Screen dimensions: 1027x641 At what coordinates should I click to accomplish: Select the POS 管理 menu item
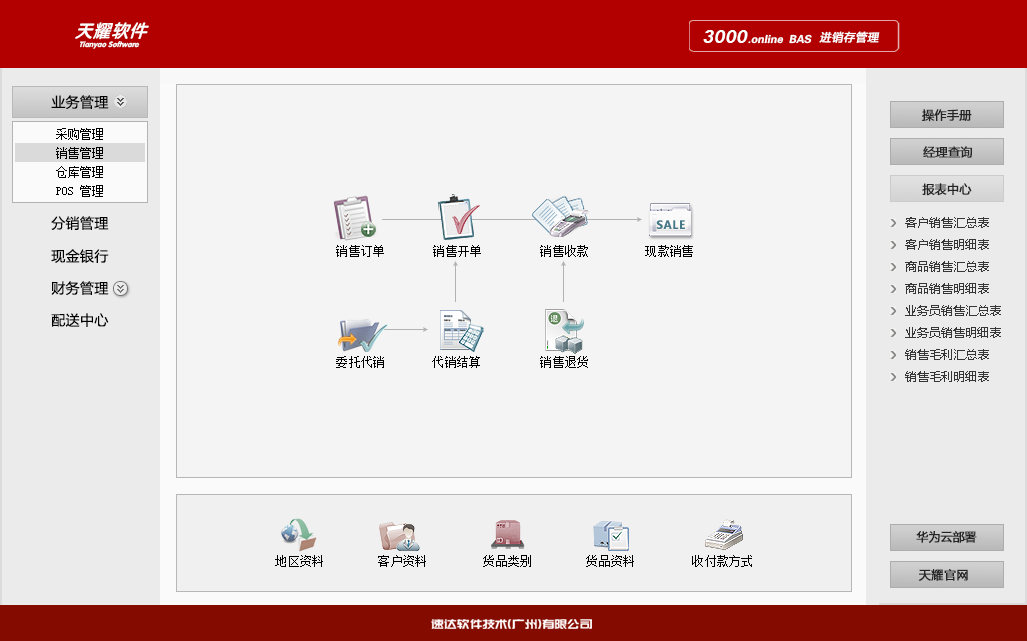pyautogui.click(x=80, y=190)
